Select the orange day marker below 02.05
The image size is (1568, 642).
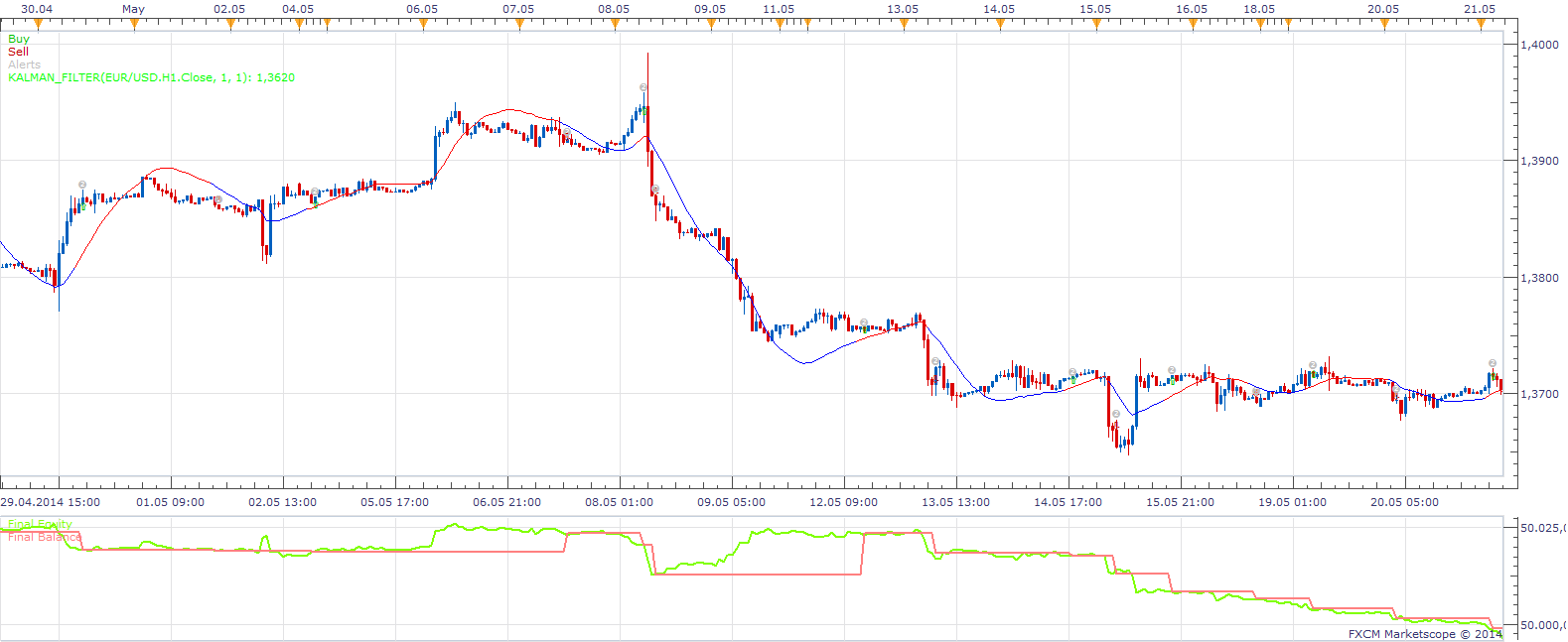pyautogui.click(x=231, y=25)
